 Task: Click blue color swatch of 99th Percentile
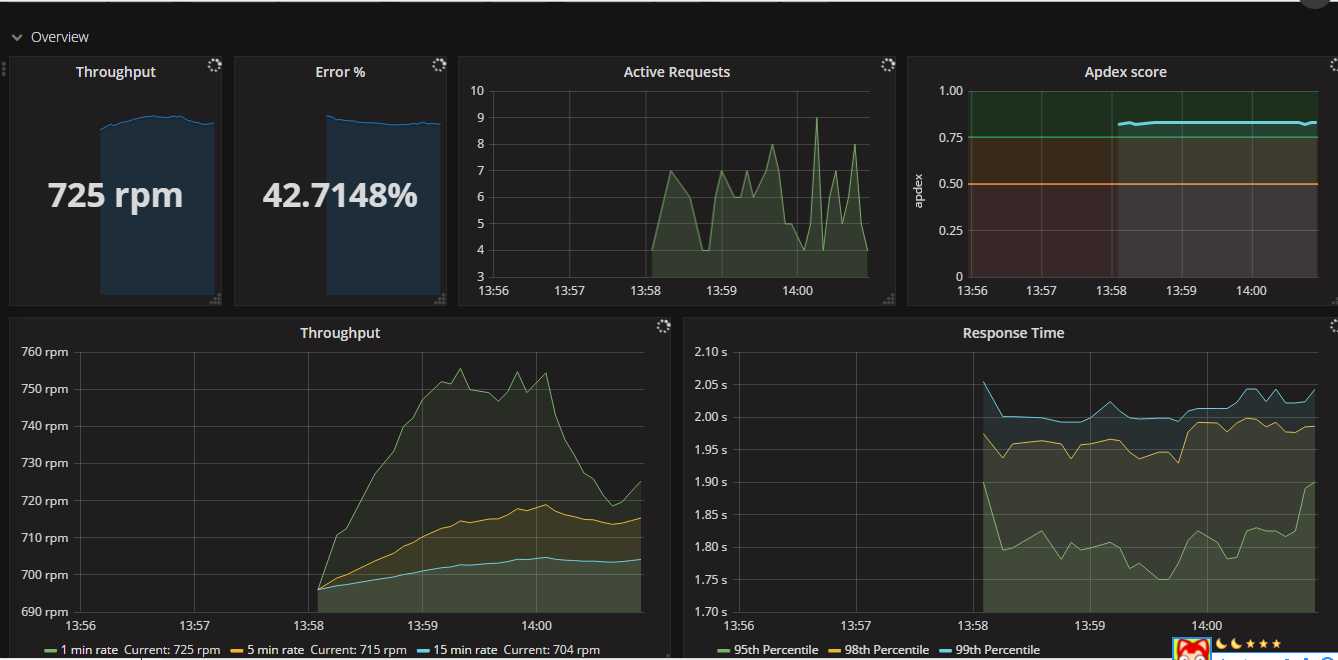point(947,651)
